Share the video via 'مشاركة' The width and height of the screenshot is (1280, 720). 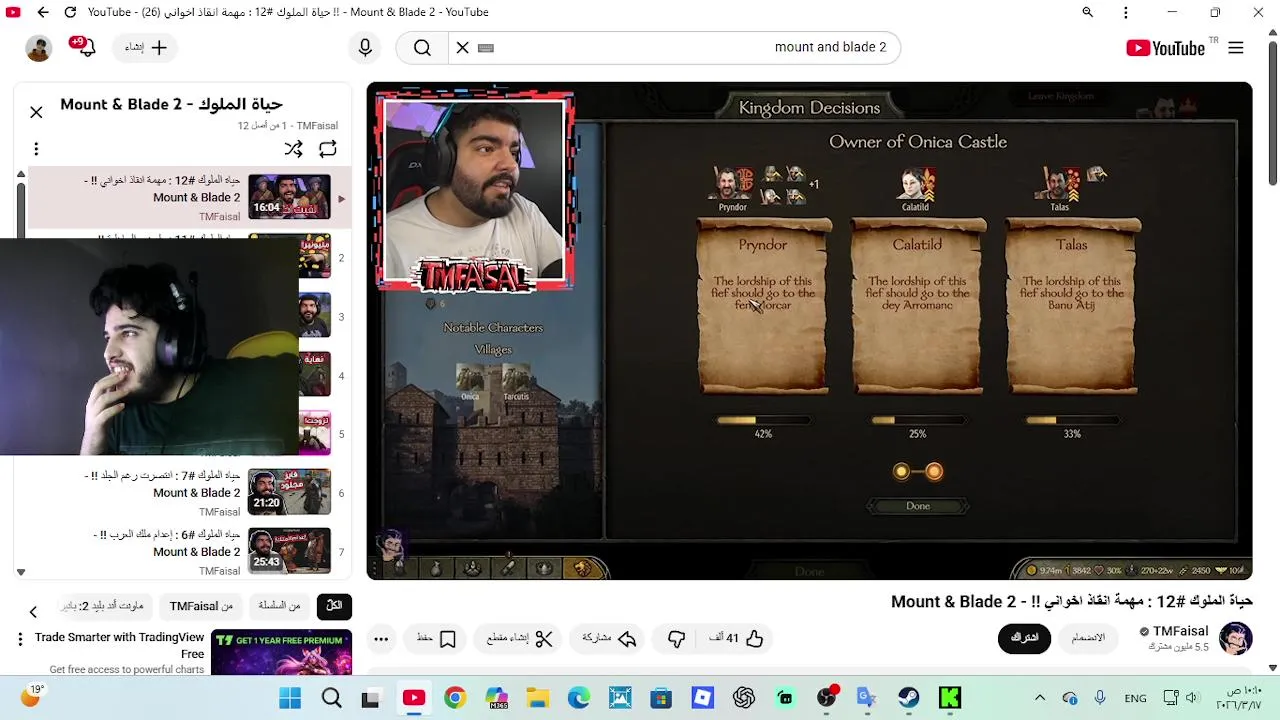tap(609, 638)
